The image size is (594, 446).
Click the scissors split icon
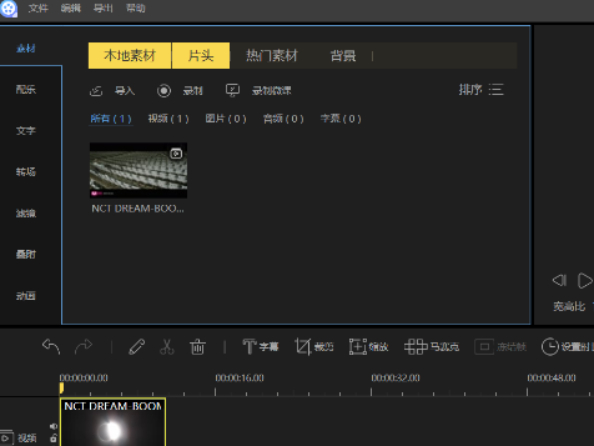pos(167,346)
